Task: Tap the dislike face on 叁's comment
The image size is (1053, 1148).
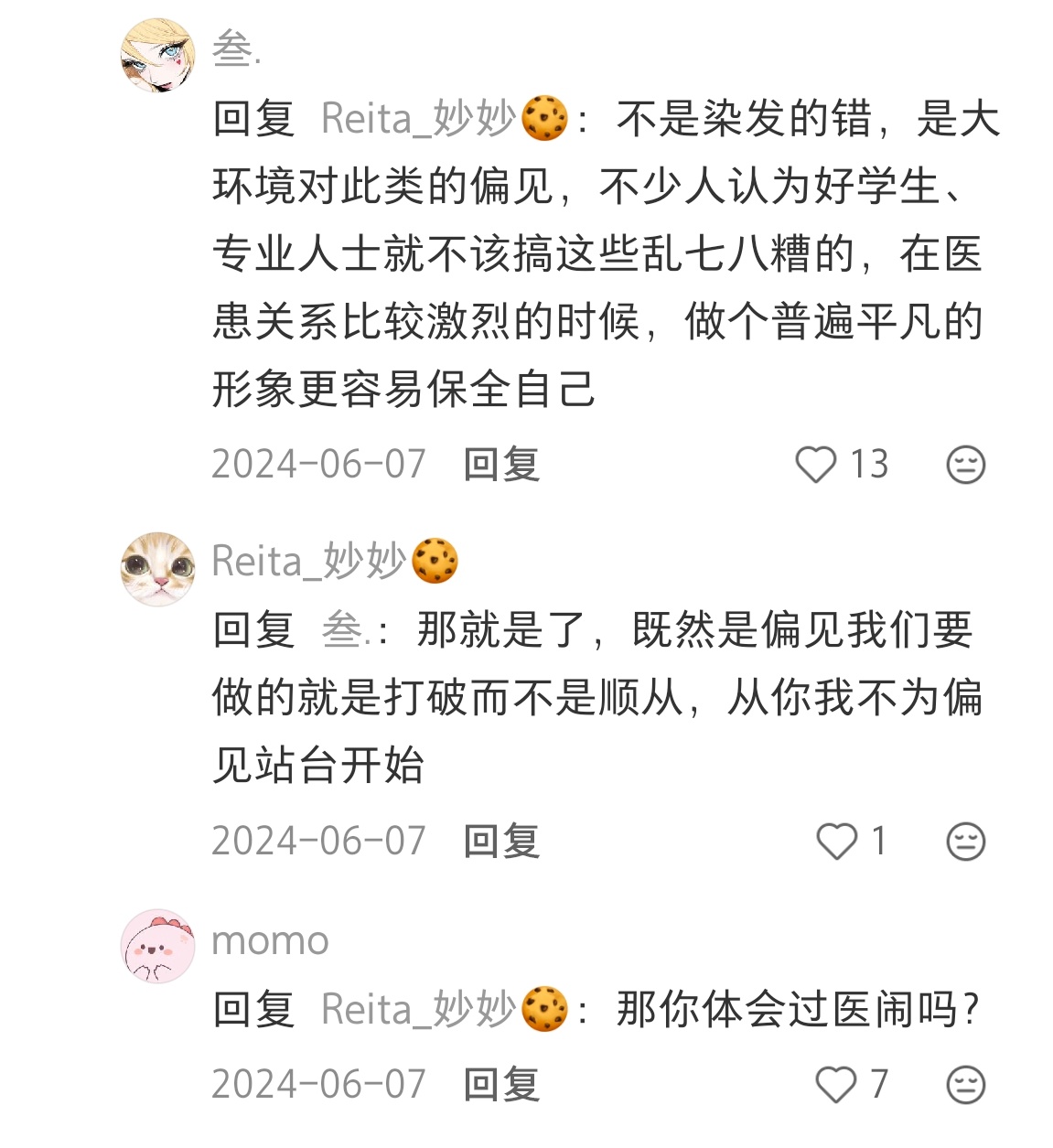Action: (x=965, y=465)
